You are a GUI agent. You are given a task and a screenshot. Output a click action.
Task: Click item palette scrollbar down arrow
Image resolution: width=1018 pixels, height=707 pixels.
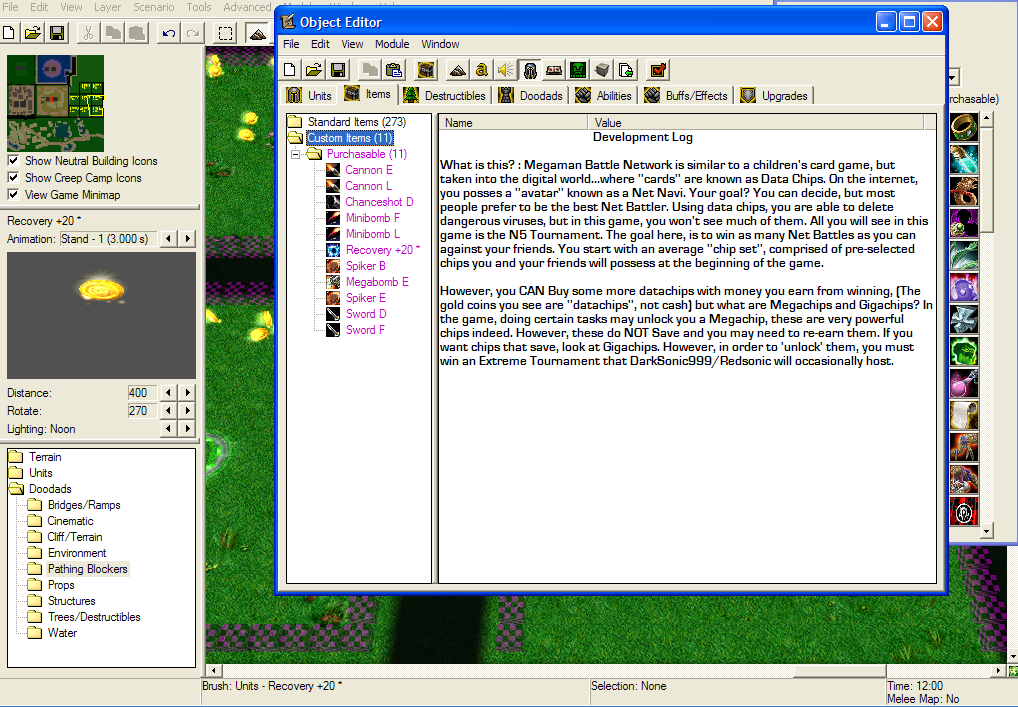coord(987,530)
